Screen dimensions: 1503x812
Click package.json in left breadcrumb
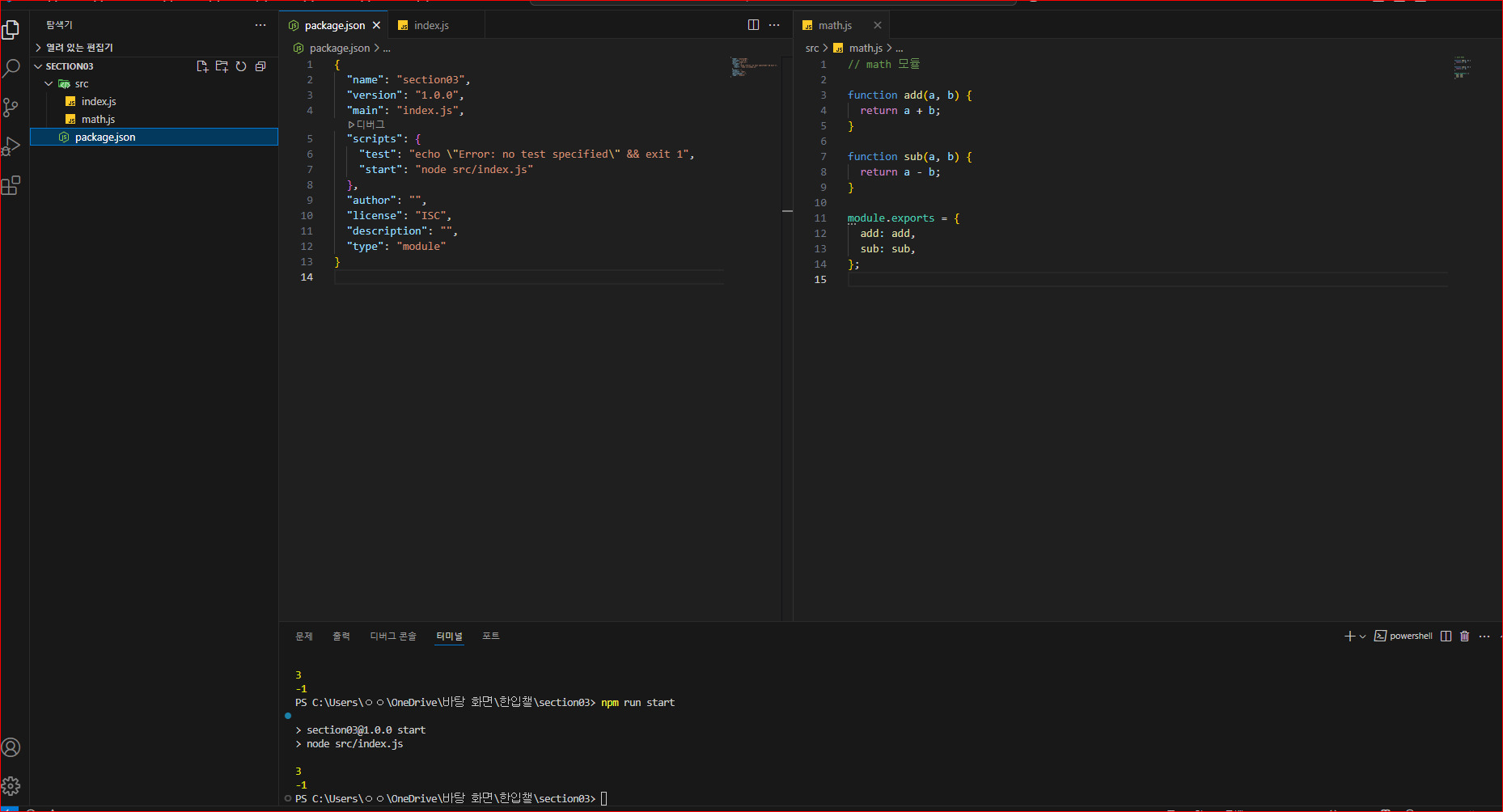[340, 49]
